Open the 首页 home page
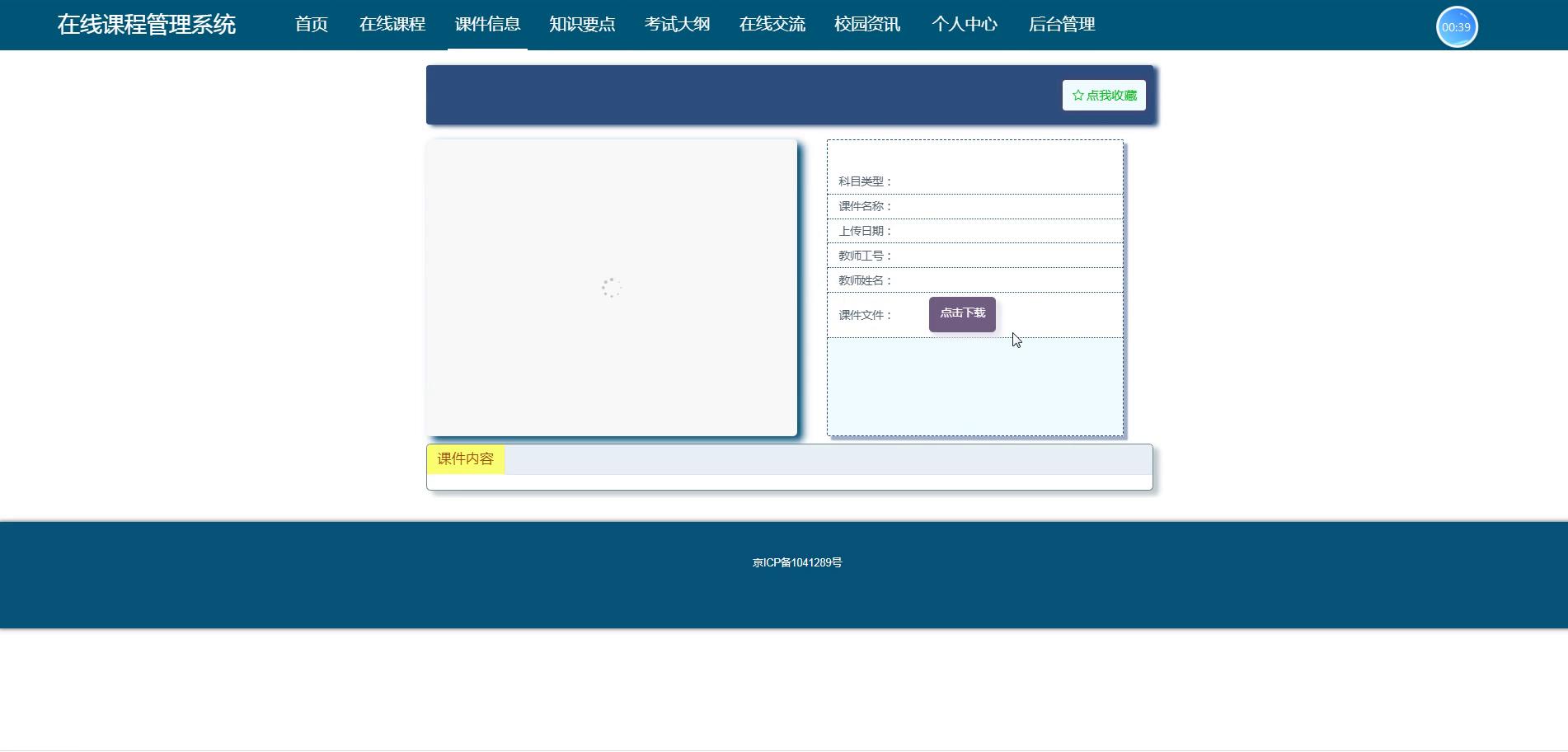1568x752 pixels. pos(312,25)
